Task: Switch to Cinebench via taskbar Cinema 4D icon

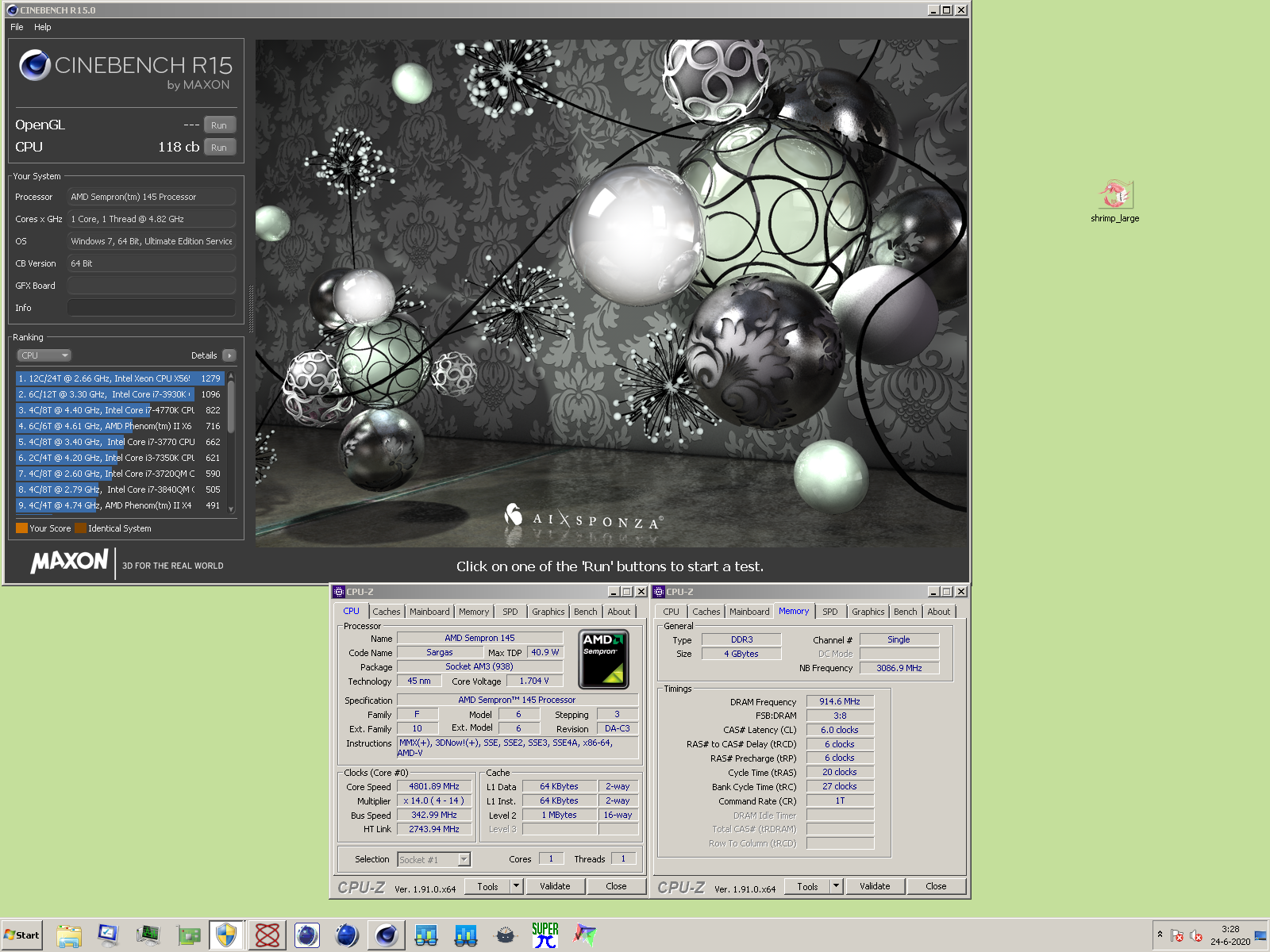Action: tap(387, 935)
